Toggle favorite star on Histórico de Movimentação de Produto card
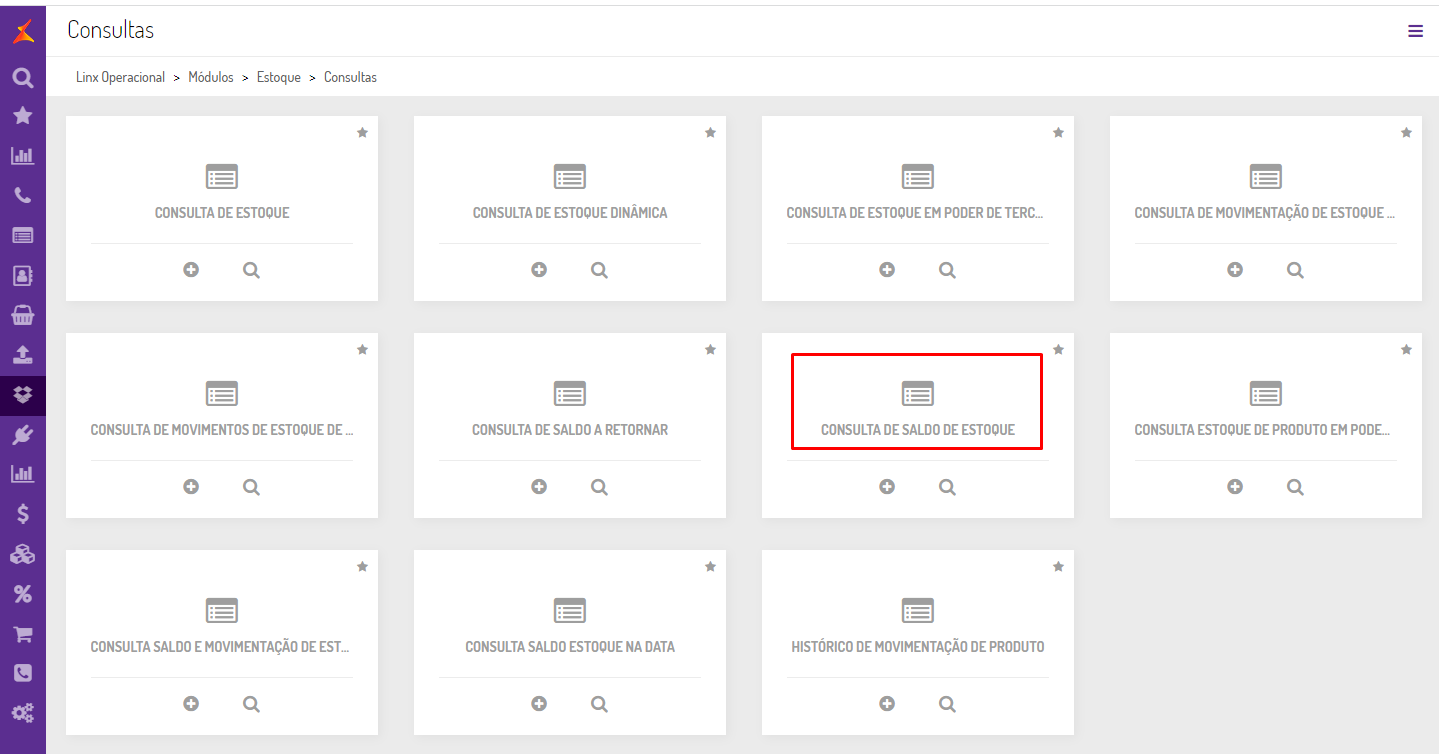Viewport: 1439px width, 754px height. [x=1058, y=567]
